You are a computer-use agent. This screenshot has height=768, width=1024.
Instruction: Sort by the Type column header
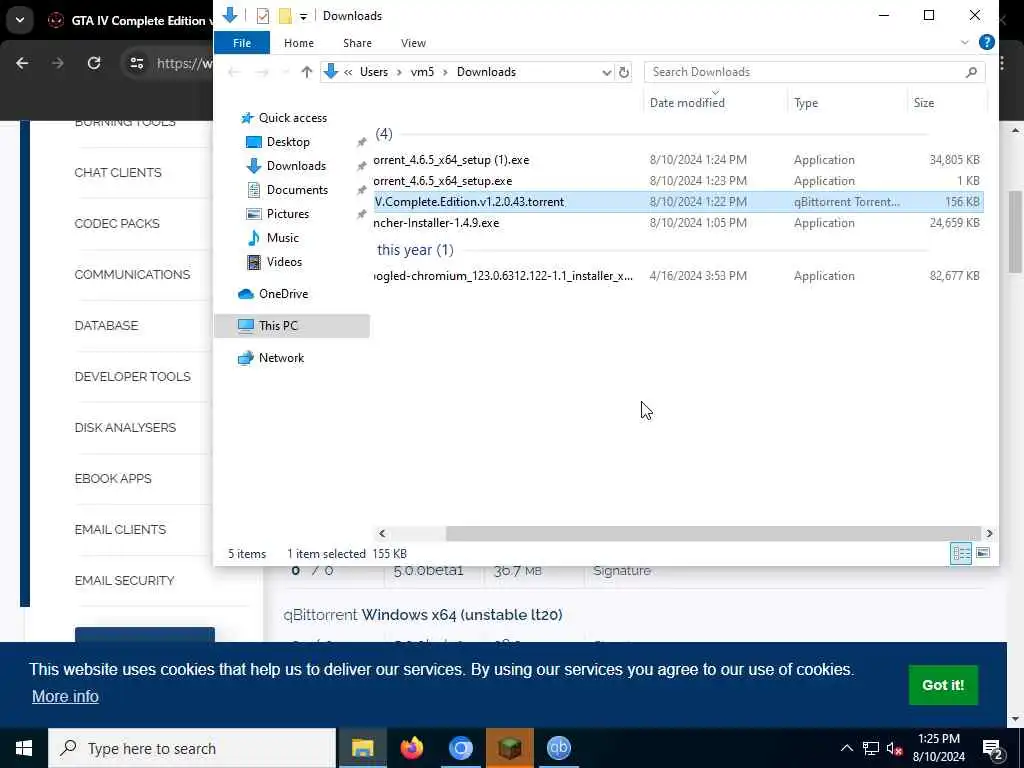click(806, 103)
